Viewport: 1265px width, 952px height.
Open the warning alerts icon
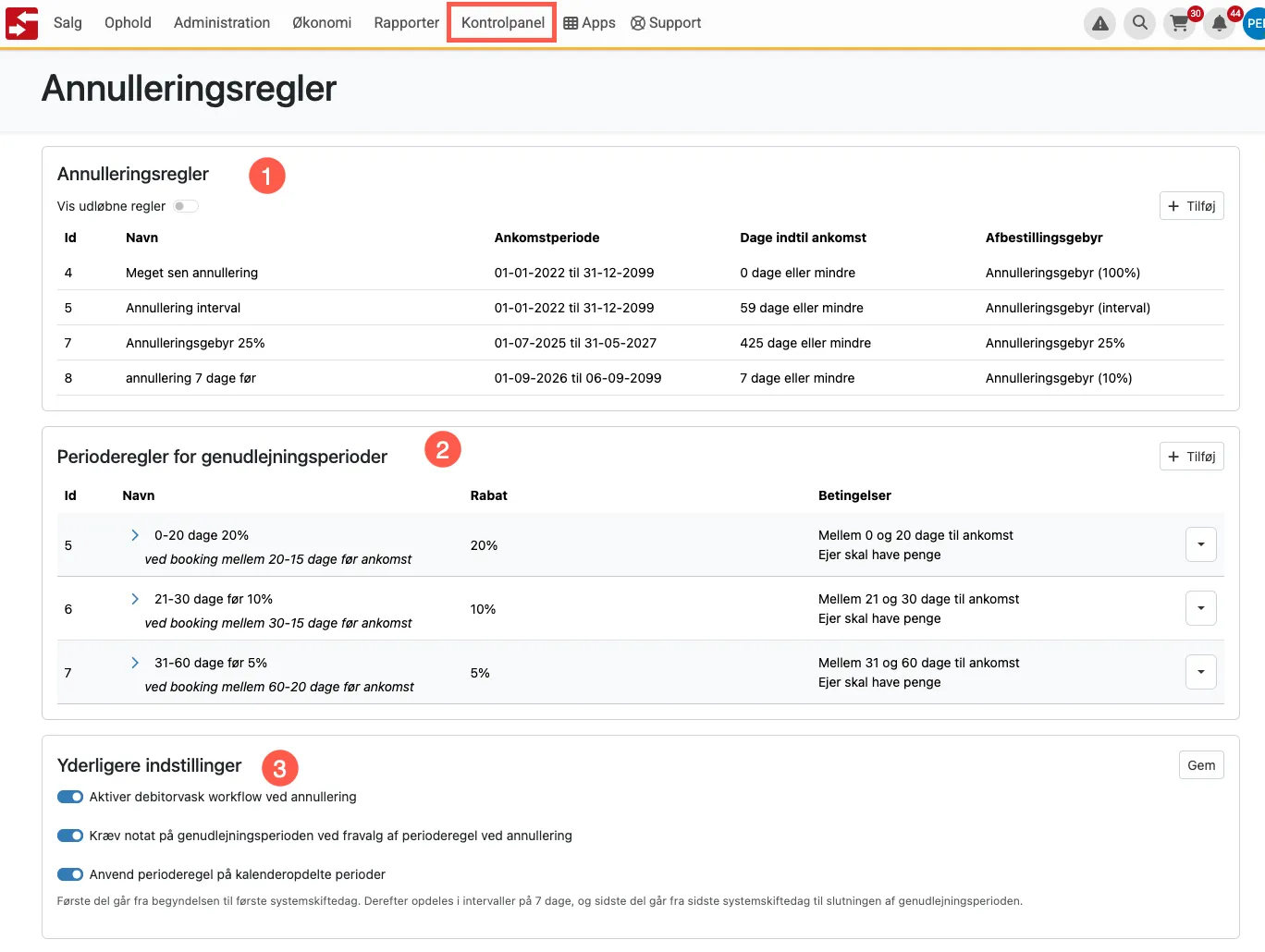(1099, 23)
